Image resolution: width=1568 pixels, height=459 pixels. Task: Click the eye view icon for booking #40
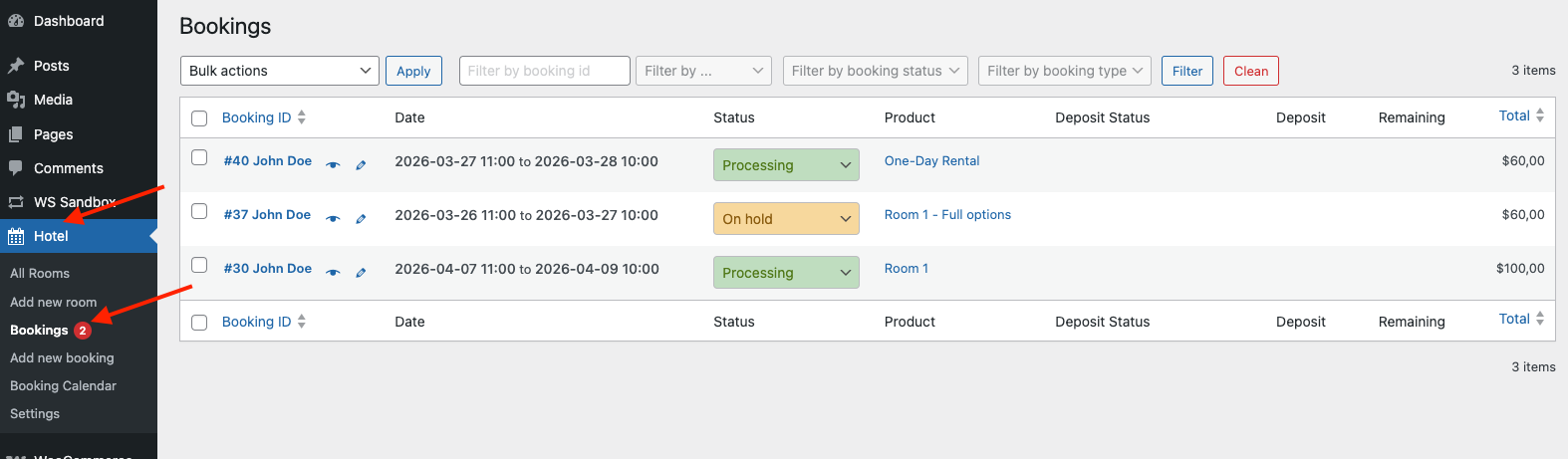[x=333, y=165]
